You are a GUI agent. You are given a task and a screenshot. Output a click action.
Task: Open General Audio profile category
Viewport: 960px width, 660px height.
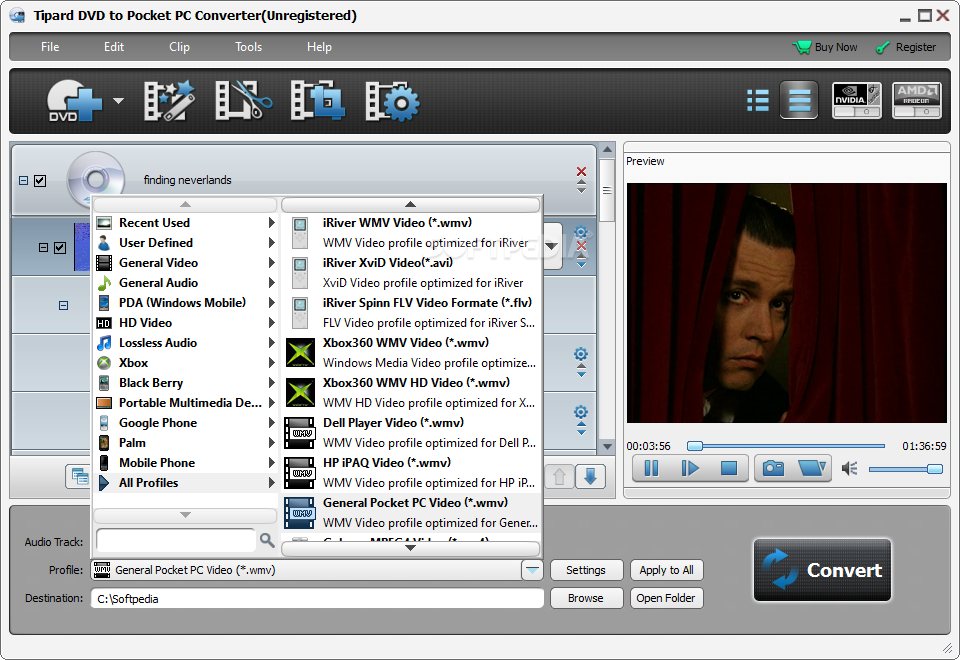click(x=186, y=283)
